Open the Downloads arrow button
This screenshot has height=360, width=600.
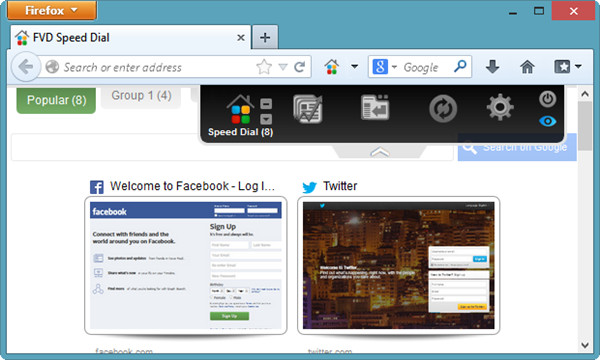492,67
